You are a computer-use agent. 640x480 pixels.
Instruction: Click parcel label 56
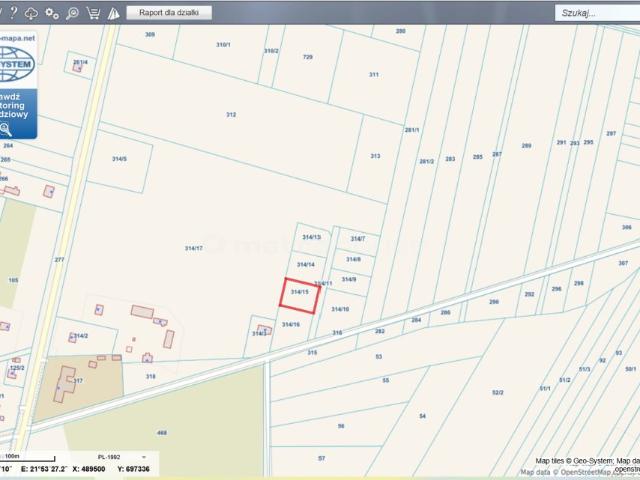pyautogui.click(x=341, y=426)
